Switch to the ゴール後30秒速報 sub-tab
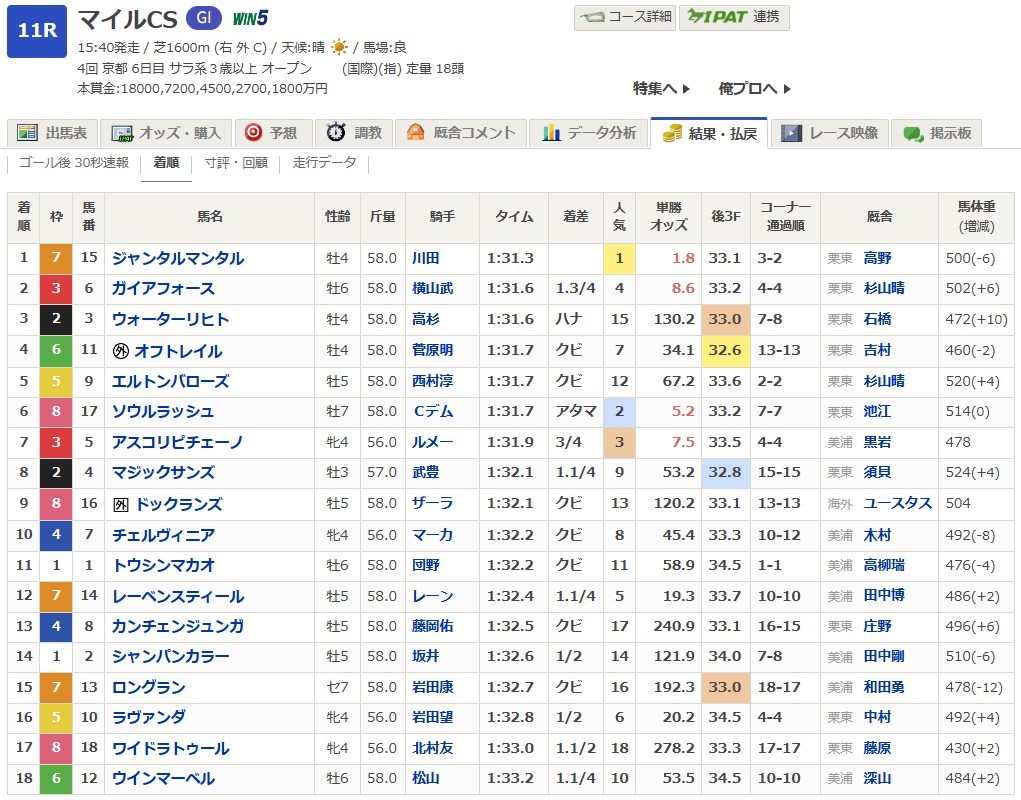Viewport: 1021px width, 800px height. coord(74,163)
